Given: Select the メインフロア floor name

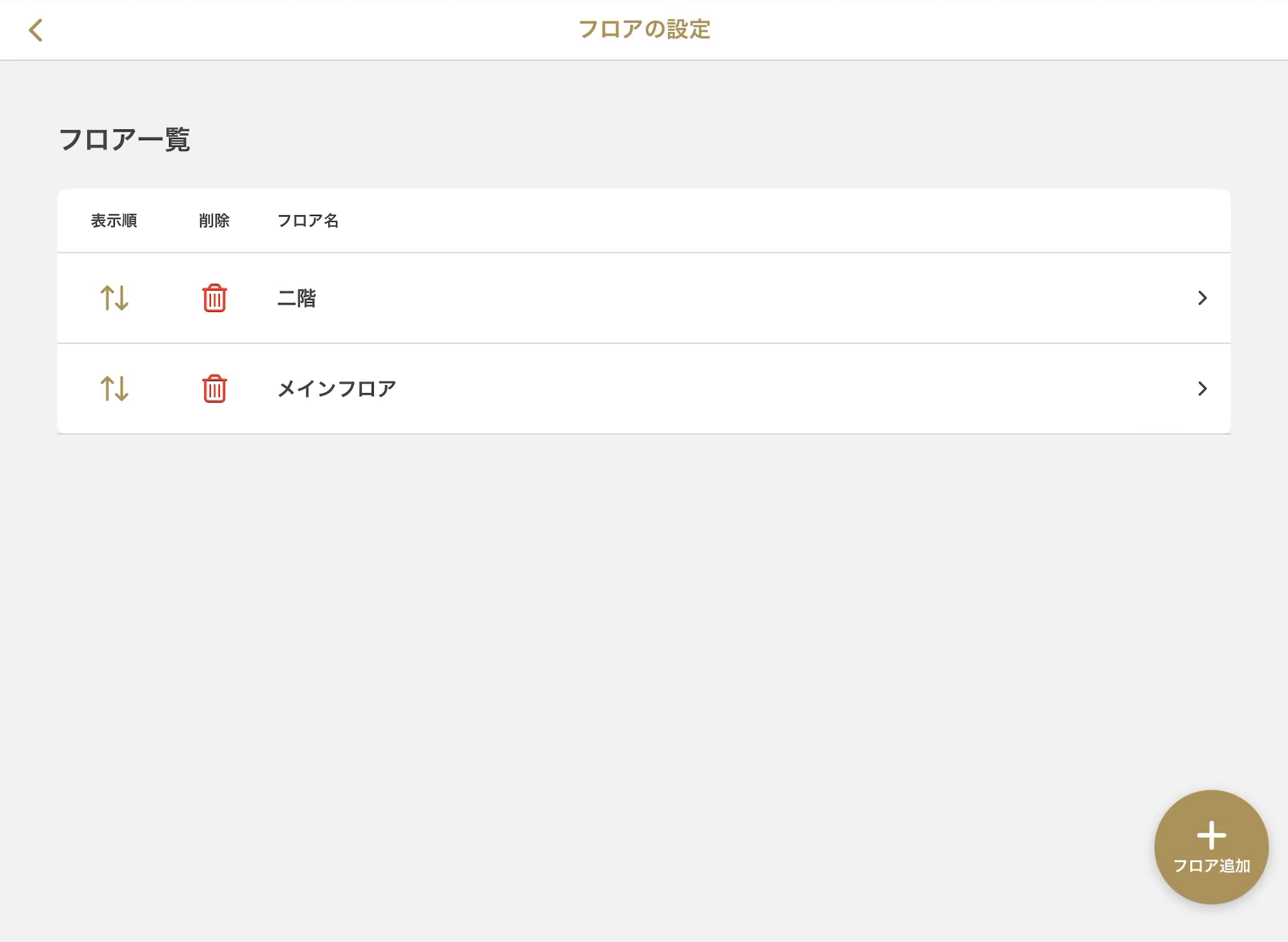Looking at the screenshot, I should 337,388.
